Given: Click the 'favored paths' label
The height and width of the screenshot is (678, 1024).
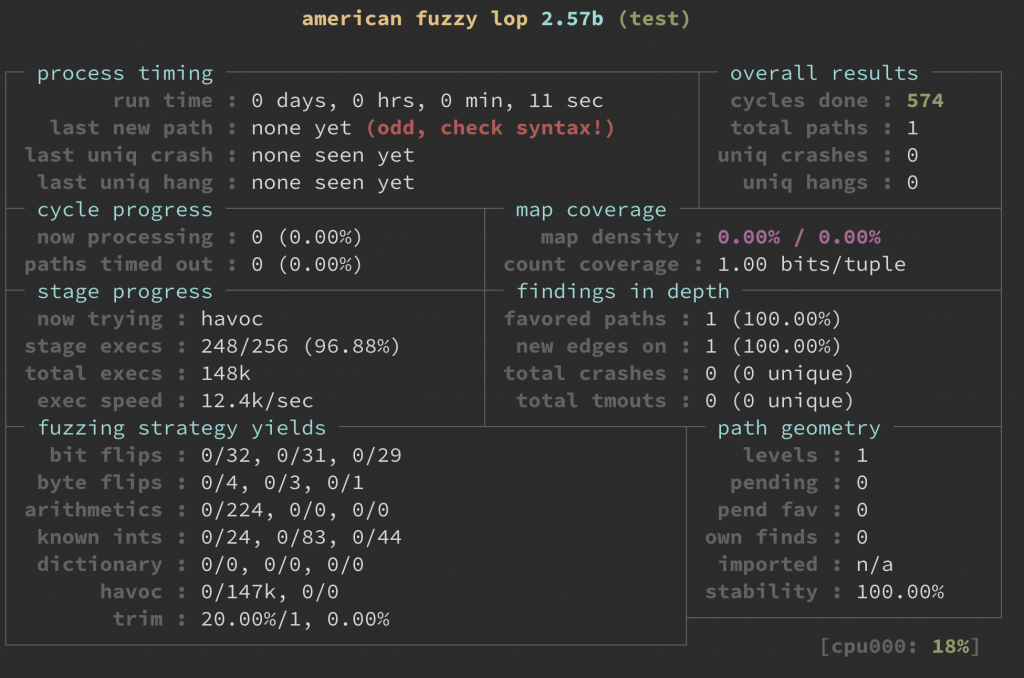Looking at the screenshot, I should [x=584, y=319].
